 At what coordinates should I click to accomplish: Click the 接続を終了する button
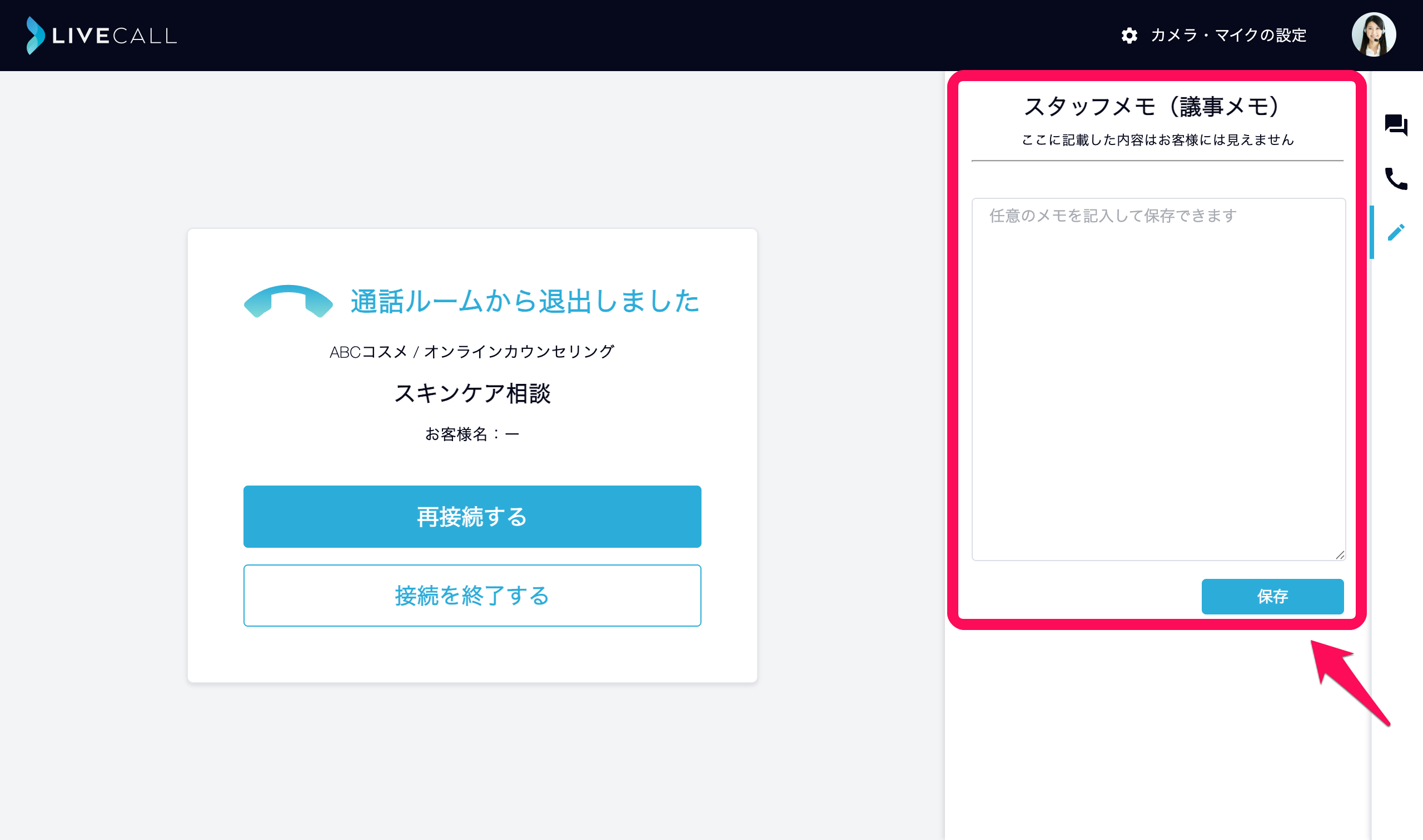472,596
